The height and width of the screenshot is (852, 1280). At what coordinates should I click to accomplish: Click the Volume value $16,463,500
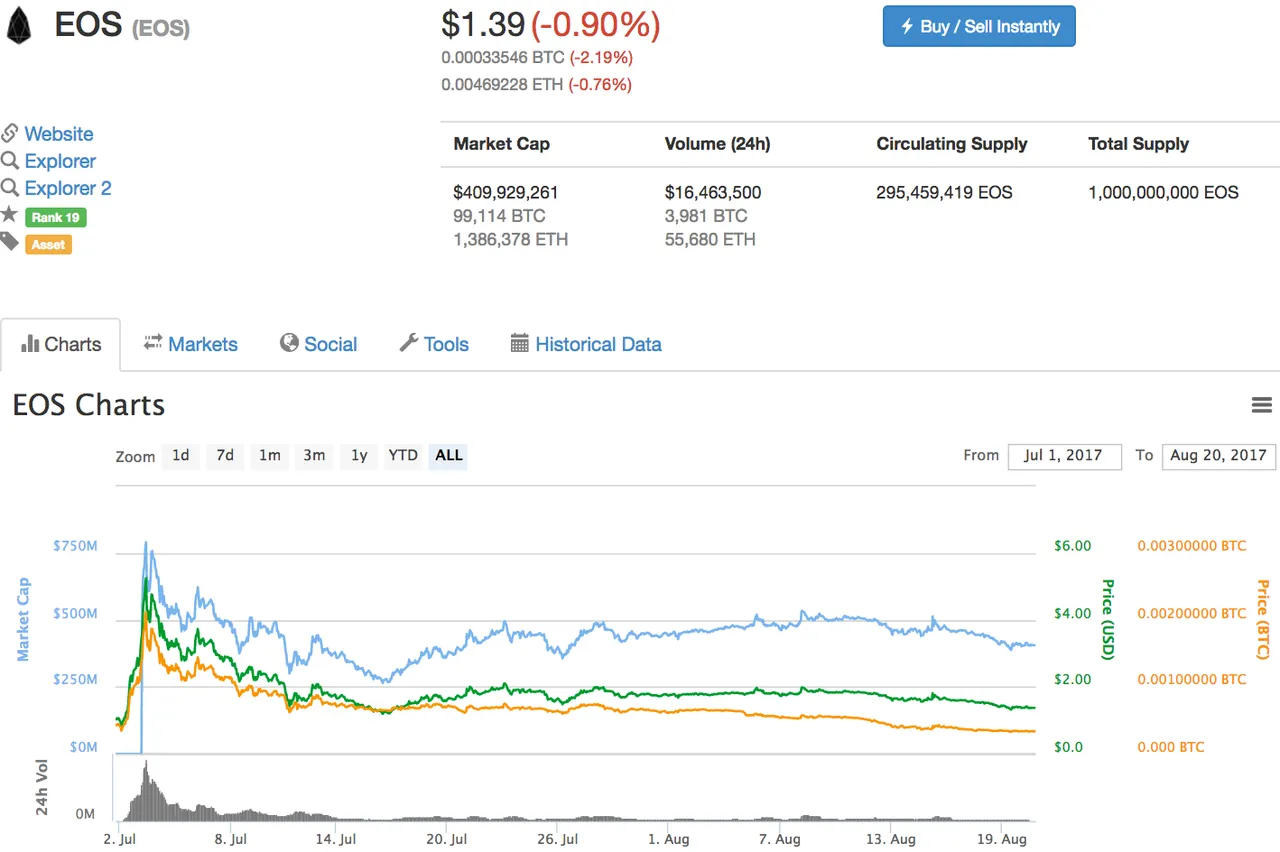pos(713,192)
